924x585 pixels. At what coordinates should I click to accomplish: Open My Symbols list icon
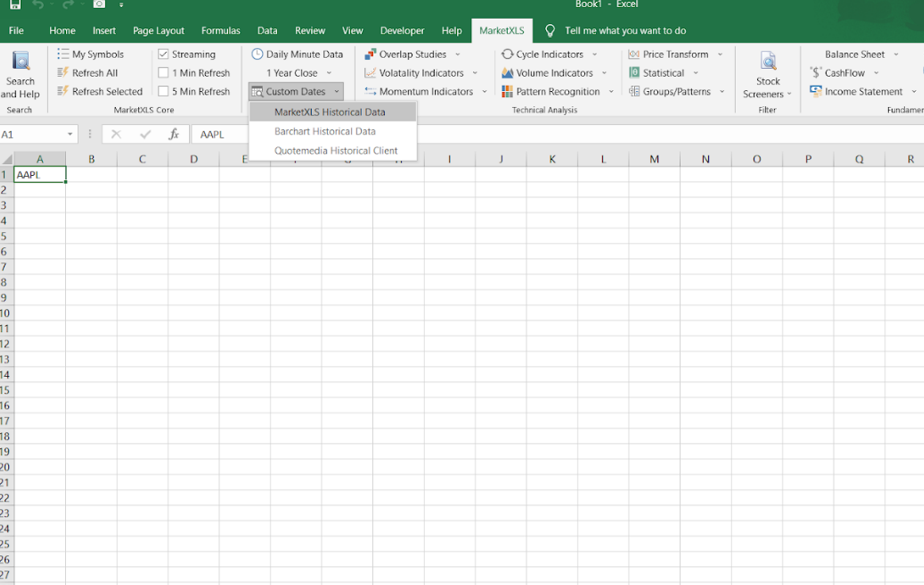(62, 54)
